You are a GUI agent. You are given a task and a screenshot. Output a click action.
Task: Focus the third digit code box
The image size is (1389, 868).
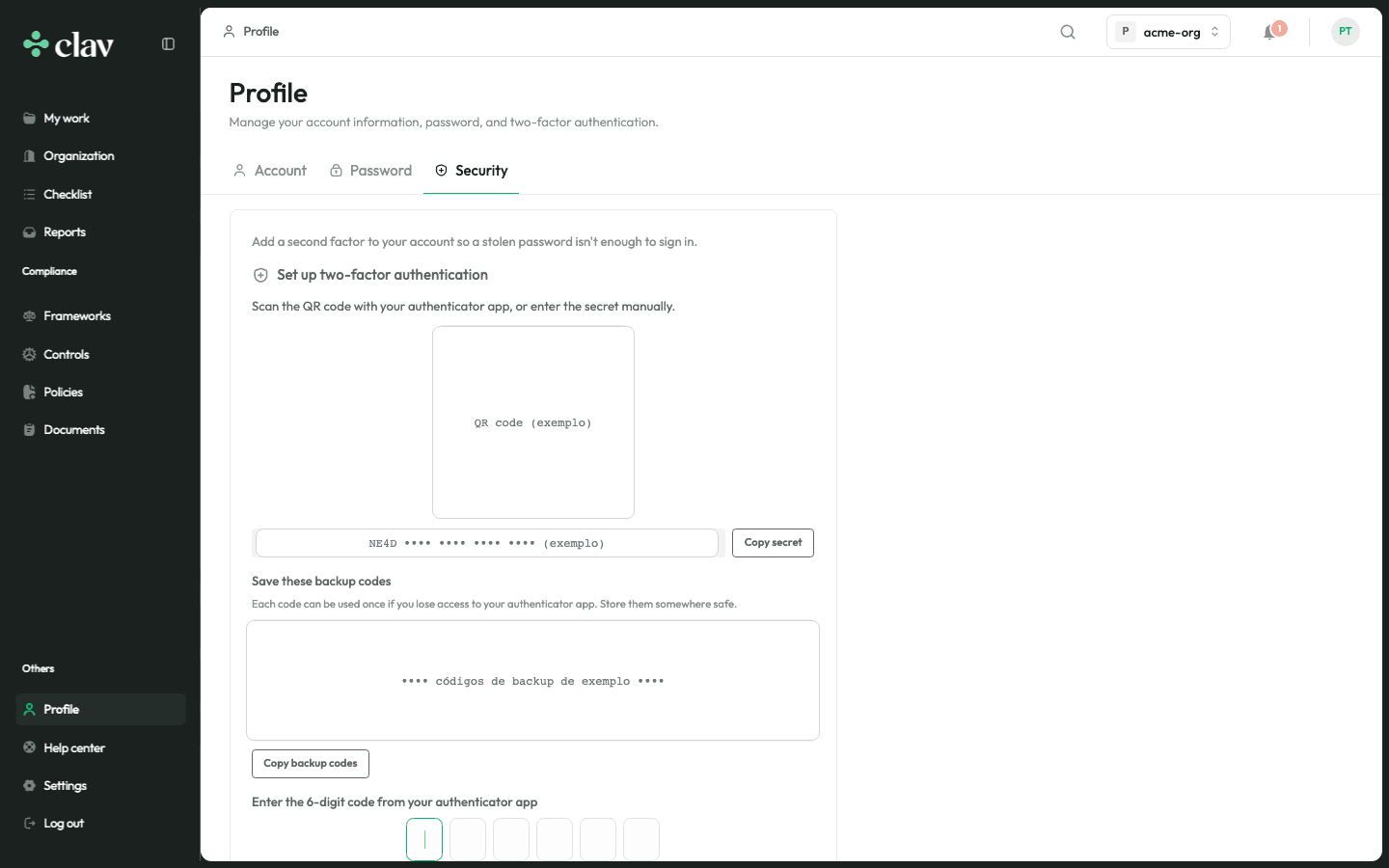[511, 839]
